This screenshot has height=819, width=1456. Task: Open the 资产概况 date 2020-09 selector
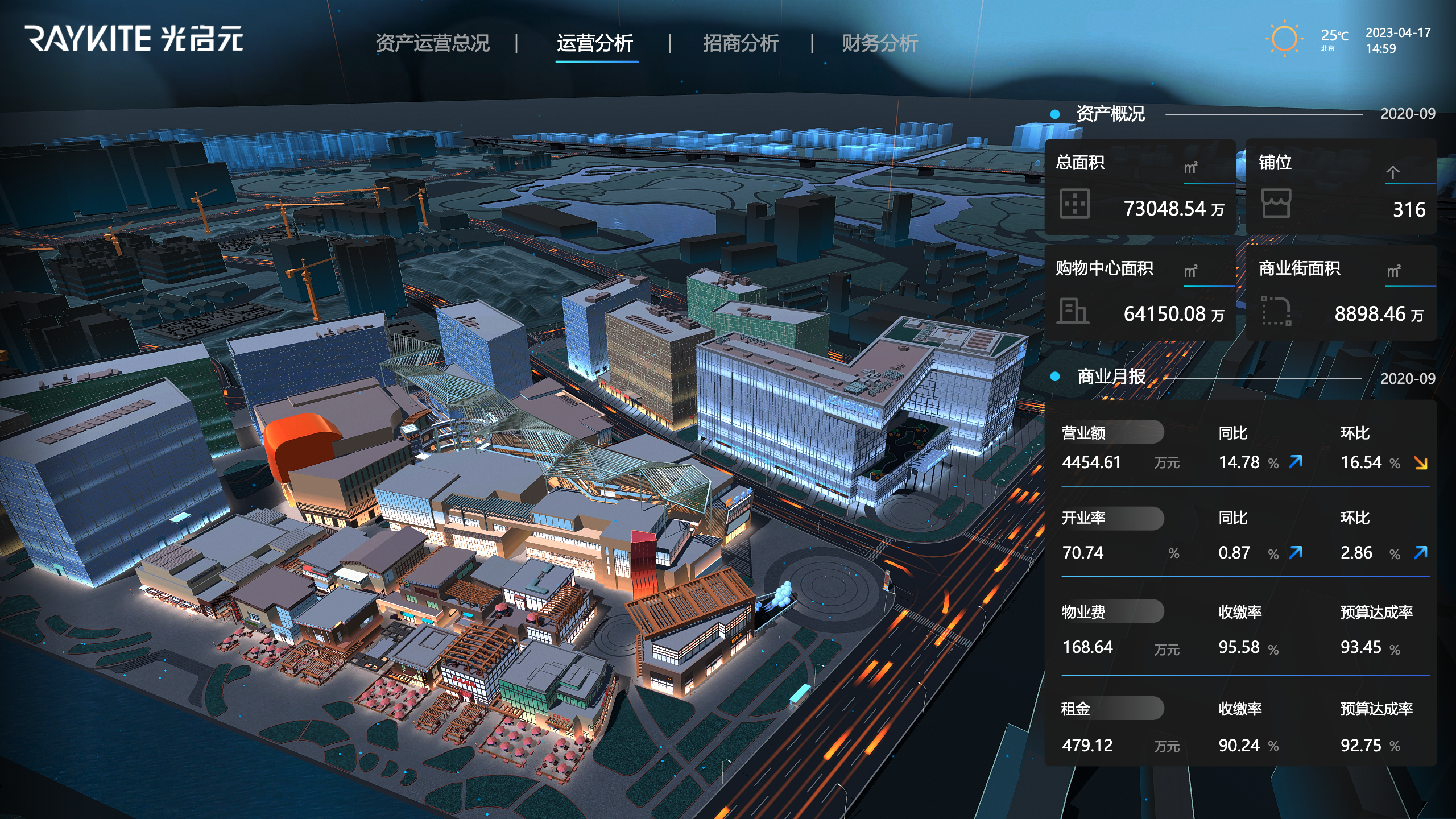tap(1408, 114)
